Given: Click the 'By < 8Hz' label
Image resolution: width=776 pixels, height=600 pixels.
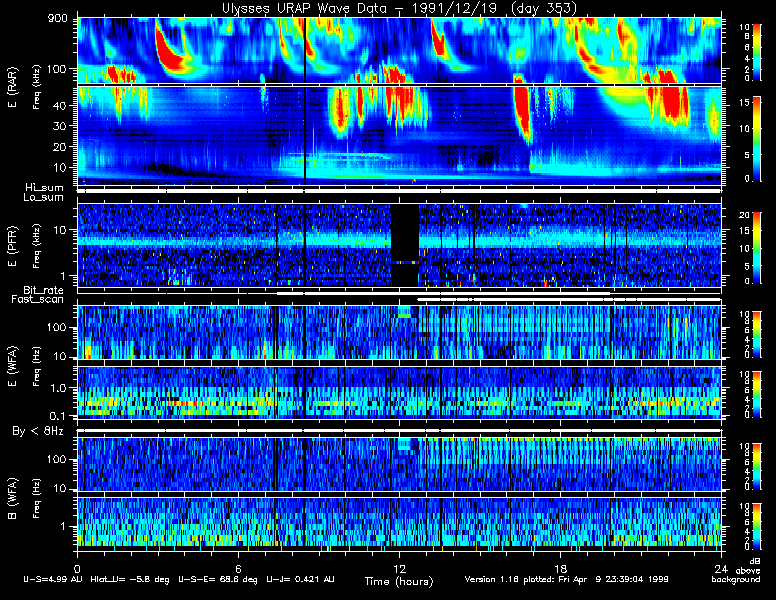Looking at the screenshot, I should pyautogui.click(x=38, y=431).
